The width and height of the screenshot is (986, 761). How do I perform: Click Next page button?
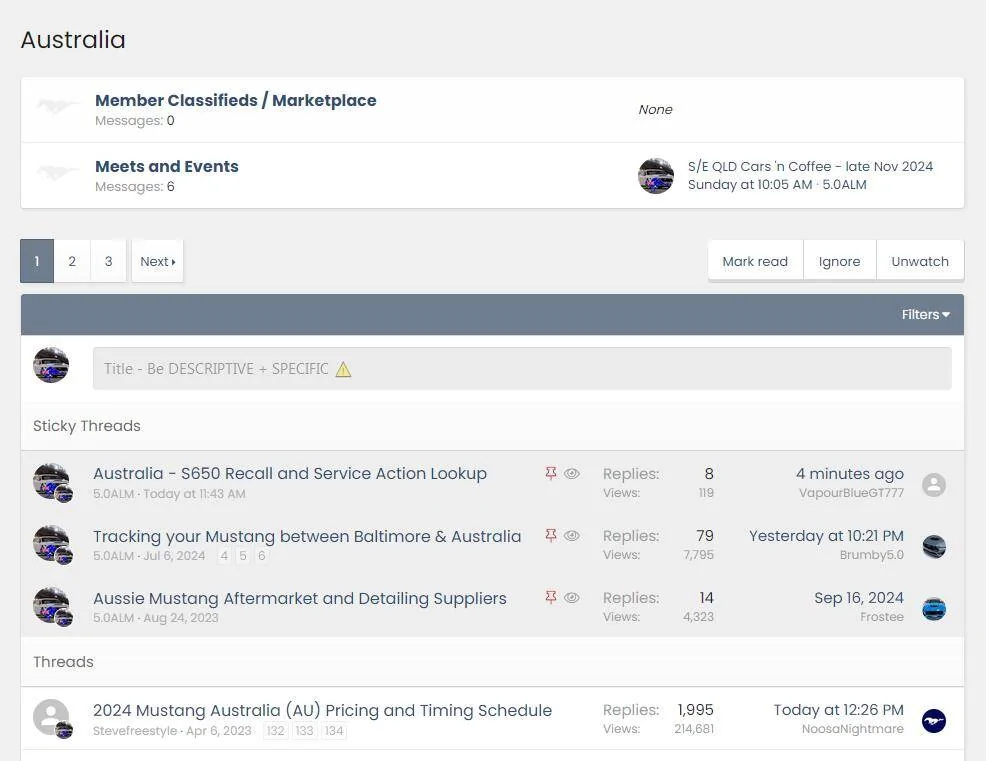tap(157, 261)
